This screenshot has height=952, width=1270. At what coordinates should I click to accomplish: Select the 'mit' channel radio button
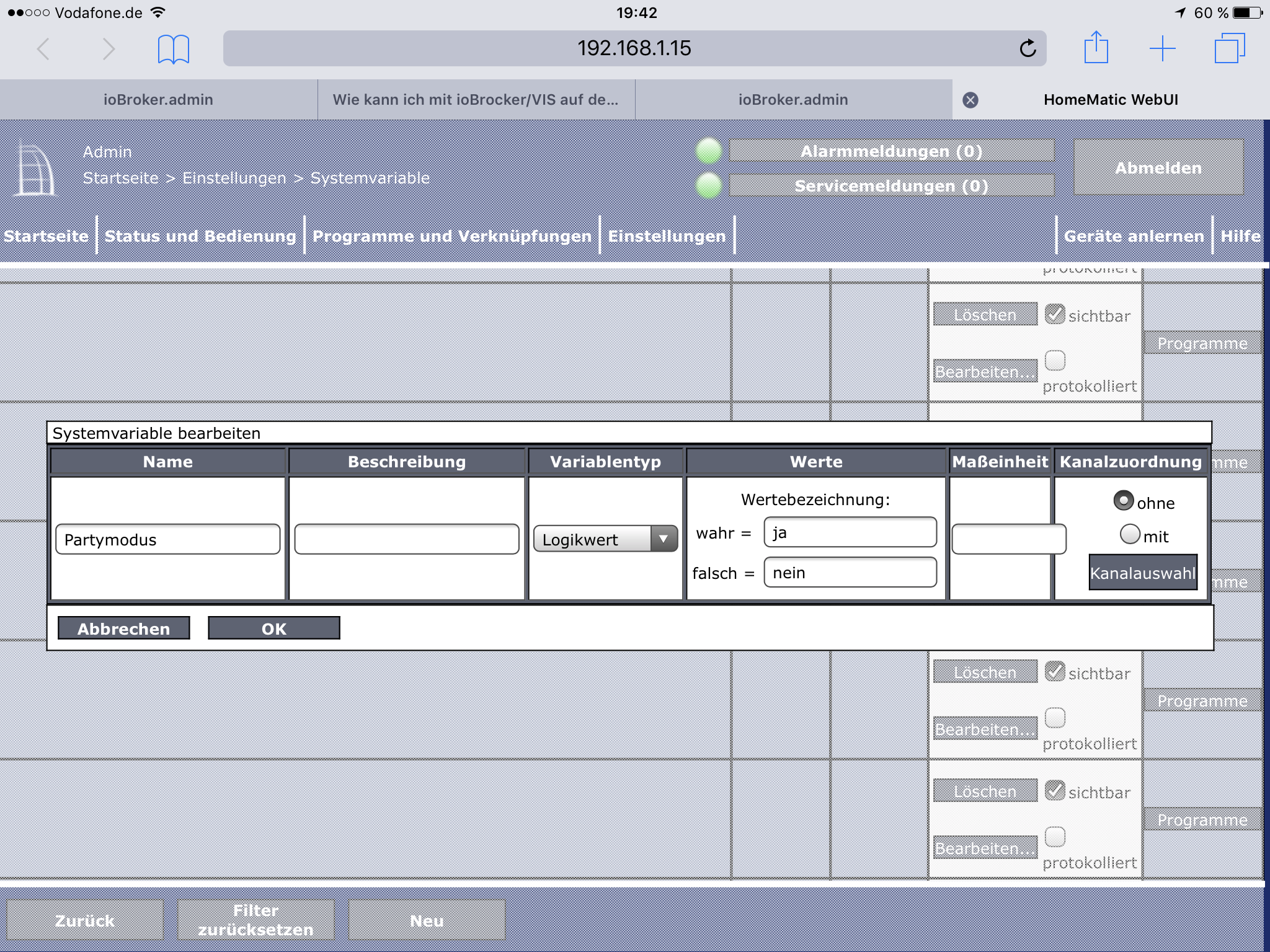coord(1130,534)
